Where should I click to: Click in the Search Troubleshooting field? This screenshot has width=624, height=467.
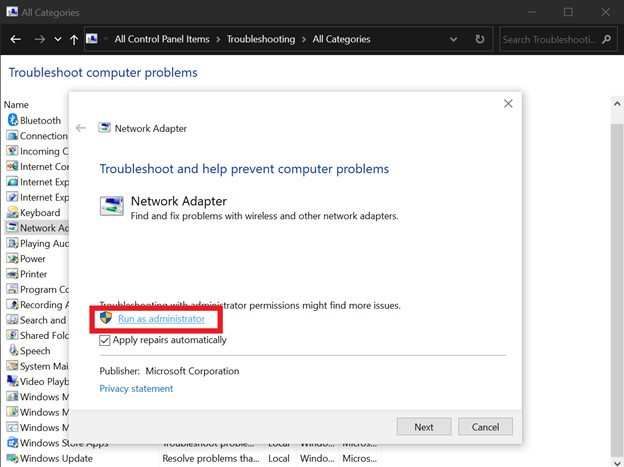(550, 39)
